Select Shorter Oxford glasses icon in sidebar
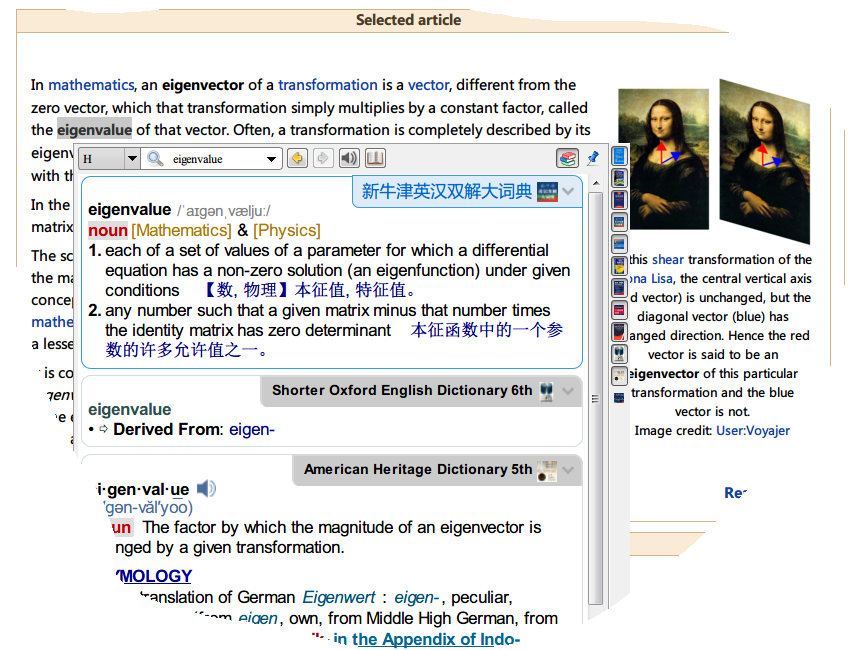Screen dimensions: 851x650 (x=619, y=354)
